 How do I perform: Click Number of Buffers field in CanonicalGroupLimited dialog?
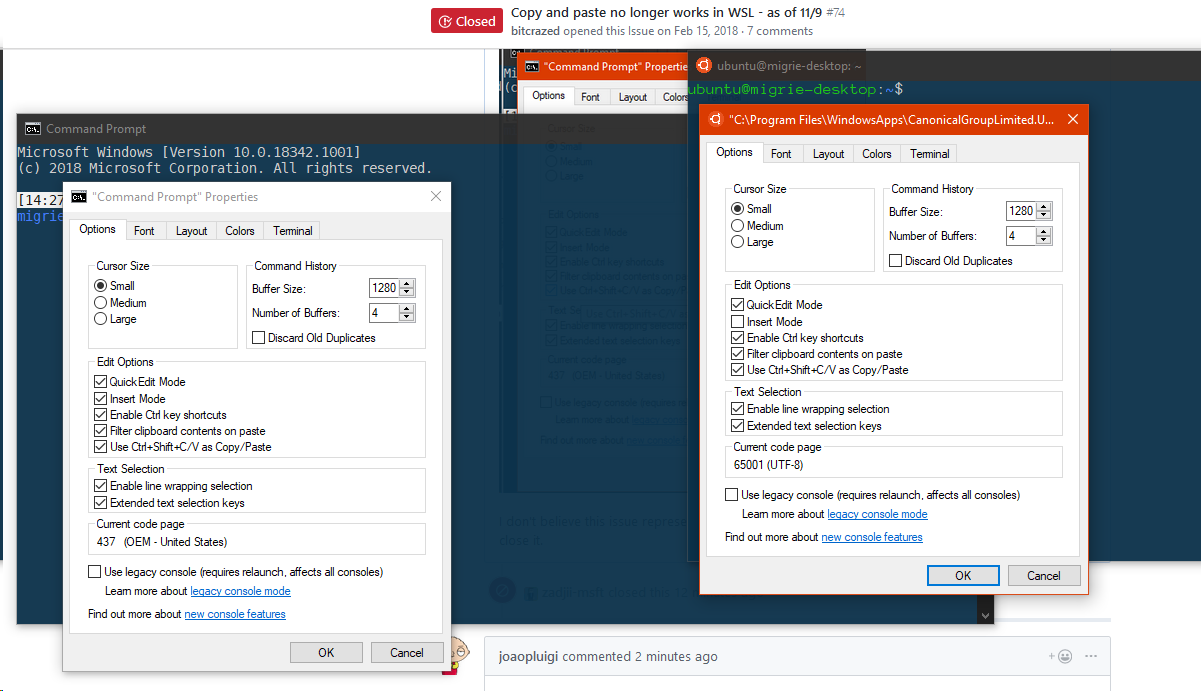point(1021,236)
